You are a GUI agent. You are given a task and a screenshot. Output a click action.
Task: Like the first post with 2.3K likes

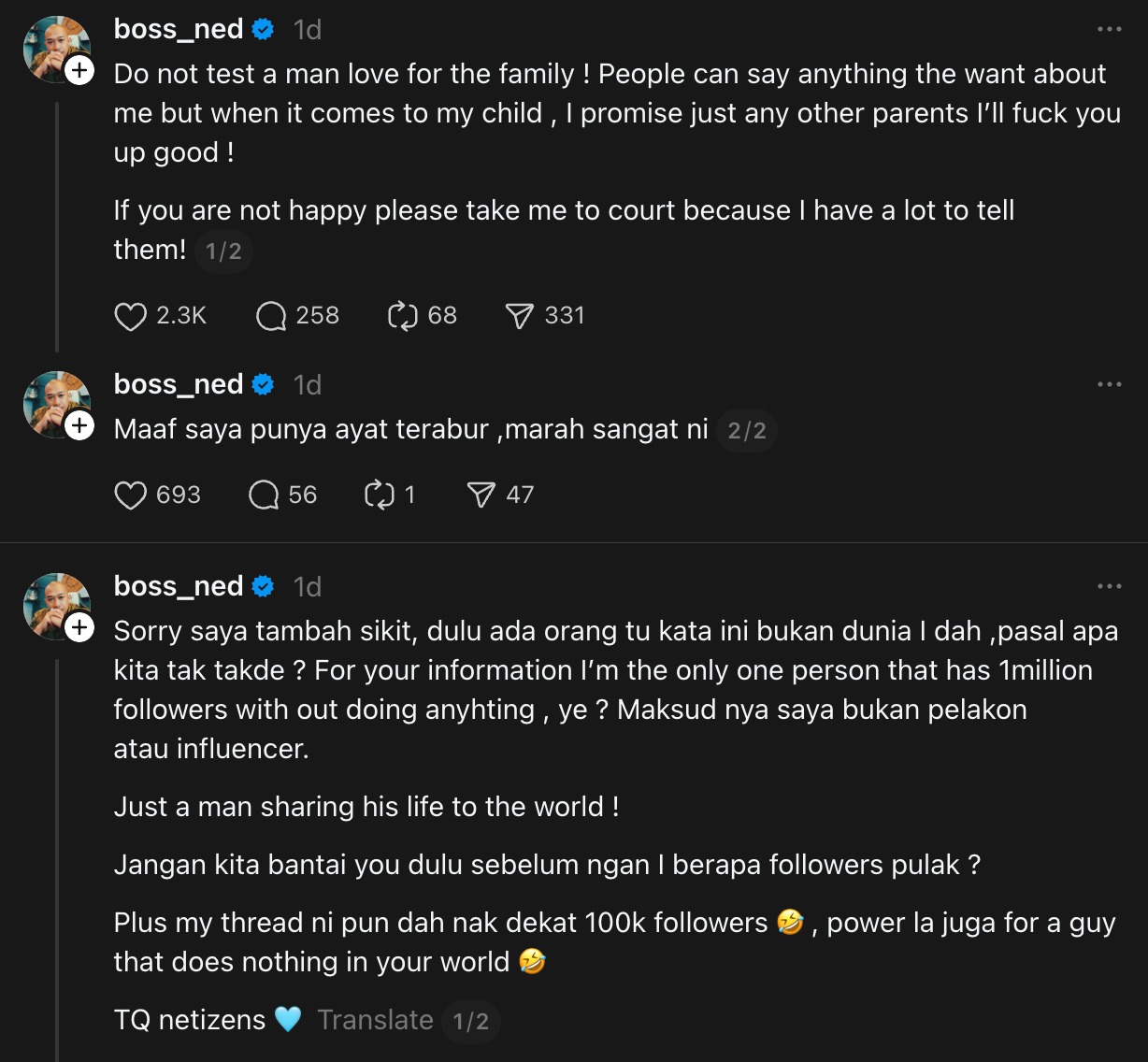(131, 317)
